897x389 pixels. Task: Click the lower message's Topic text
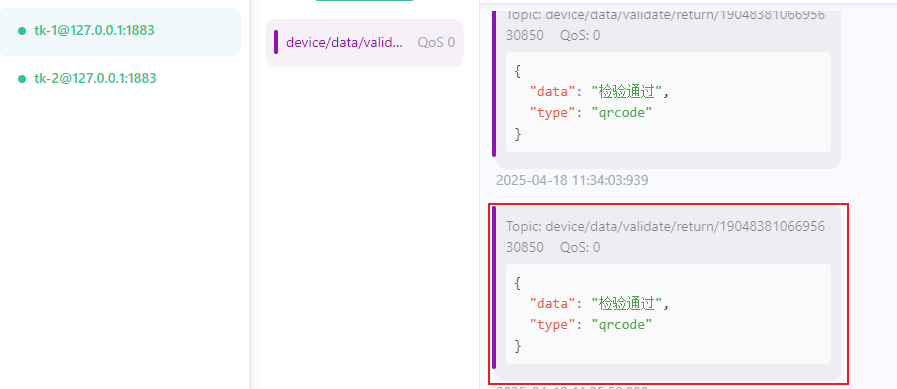tap(665, 237)
